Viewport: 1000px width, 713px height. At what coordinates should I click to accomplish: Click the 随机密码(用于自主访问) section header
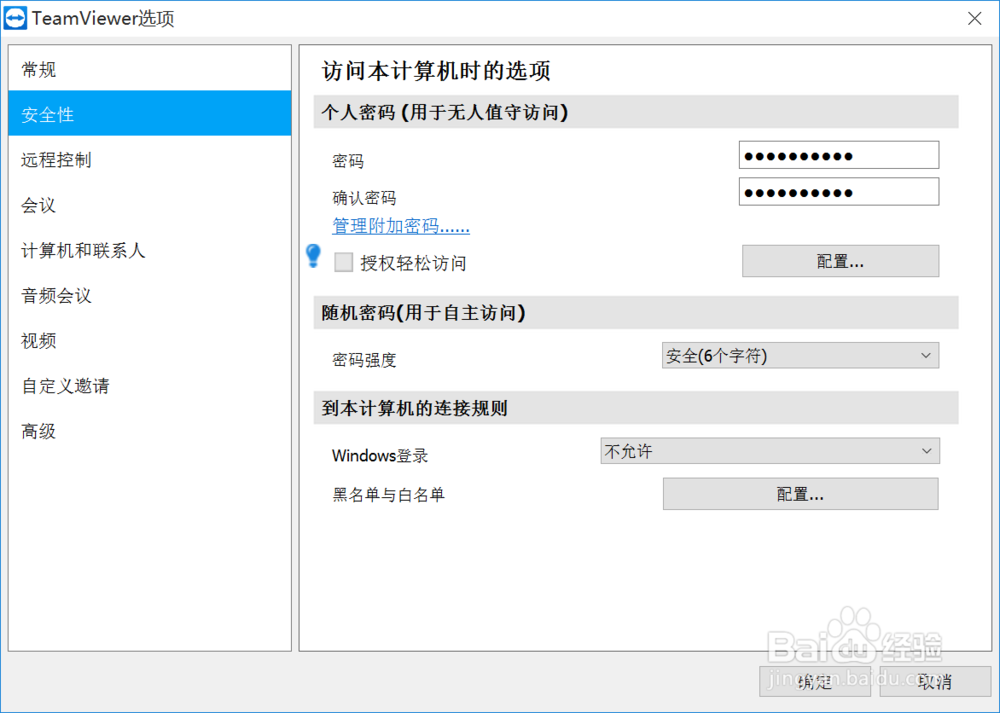tap(636, 312)
